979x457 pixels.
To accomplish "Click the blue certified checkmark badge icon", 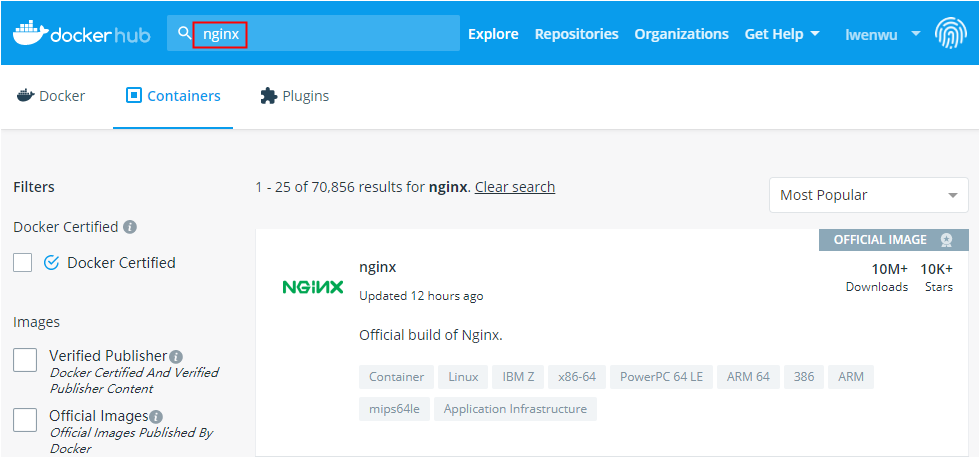I will (x=51, y=263).
